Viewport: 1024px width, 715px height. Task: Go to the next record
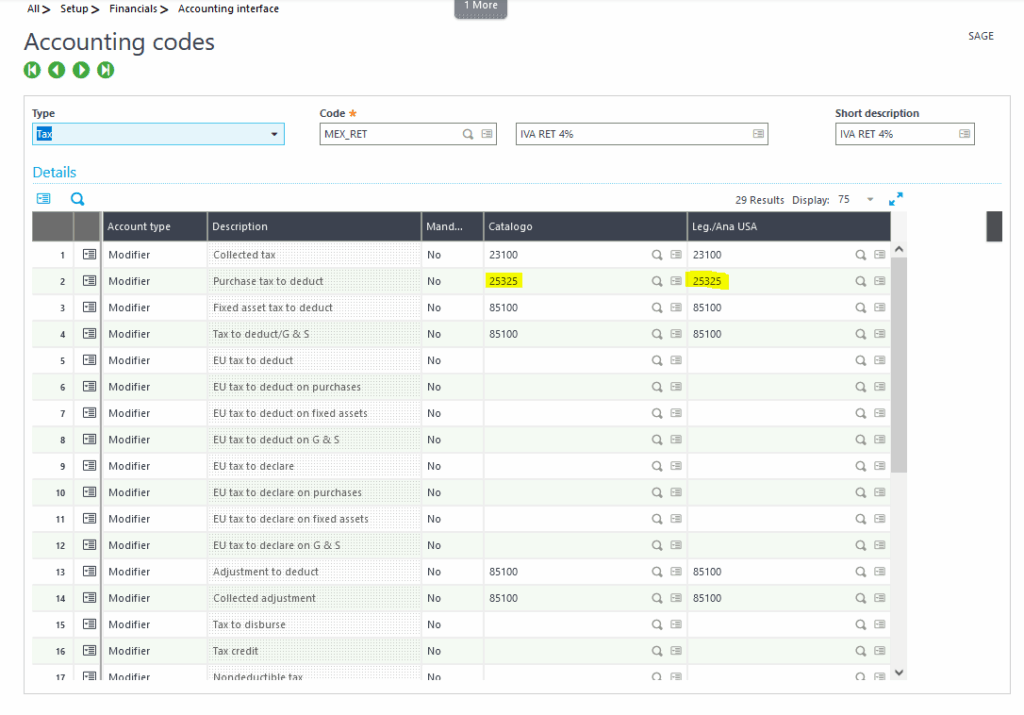[81, 70]
